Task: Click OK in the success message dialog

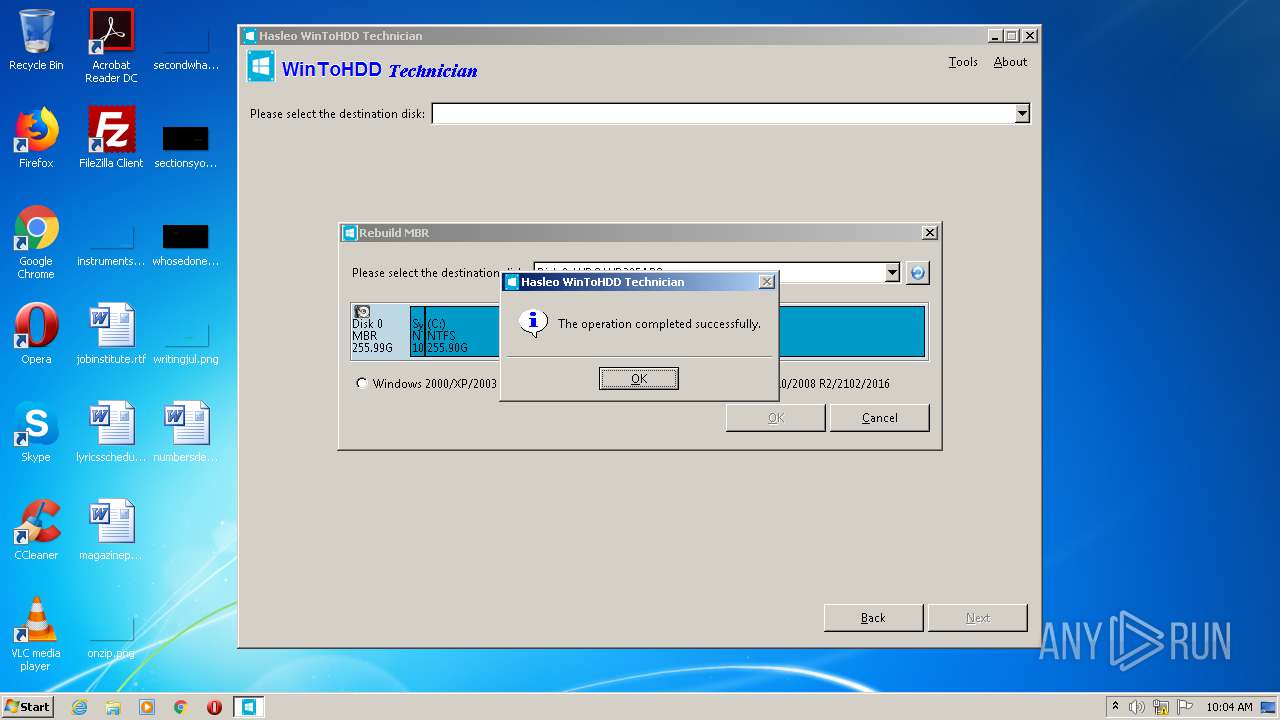Action: point(639,378)
